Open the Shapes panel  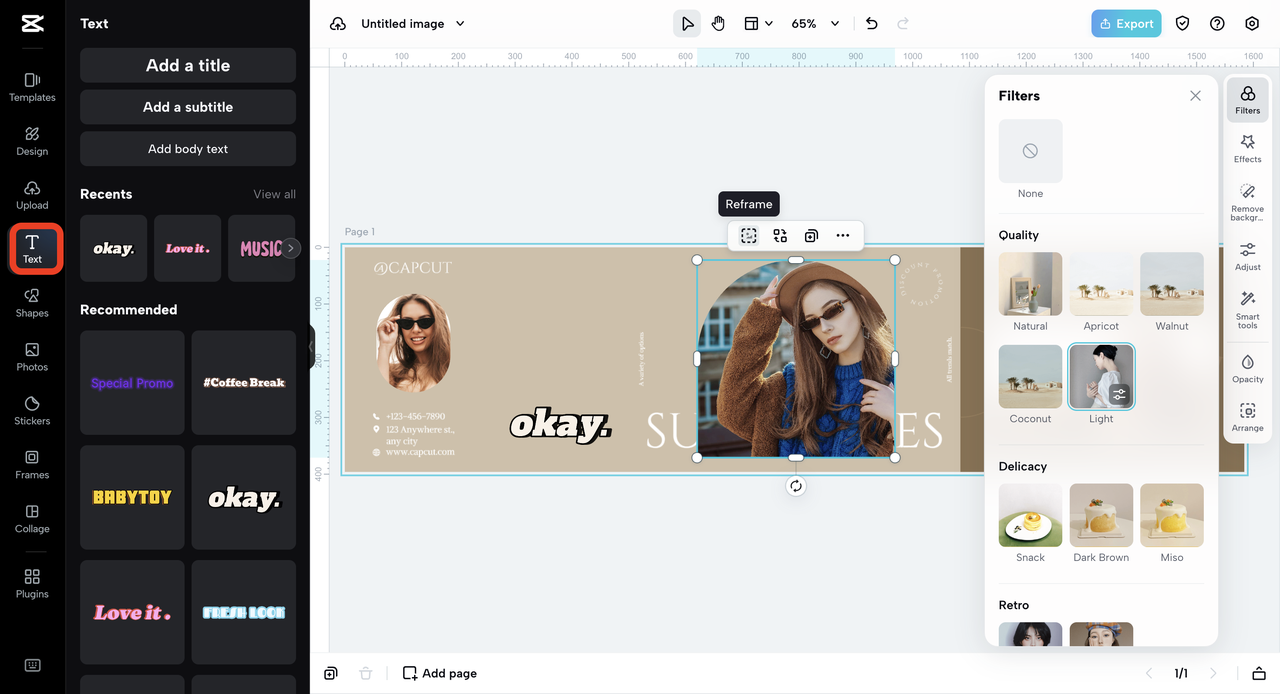tap(32, 303)
